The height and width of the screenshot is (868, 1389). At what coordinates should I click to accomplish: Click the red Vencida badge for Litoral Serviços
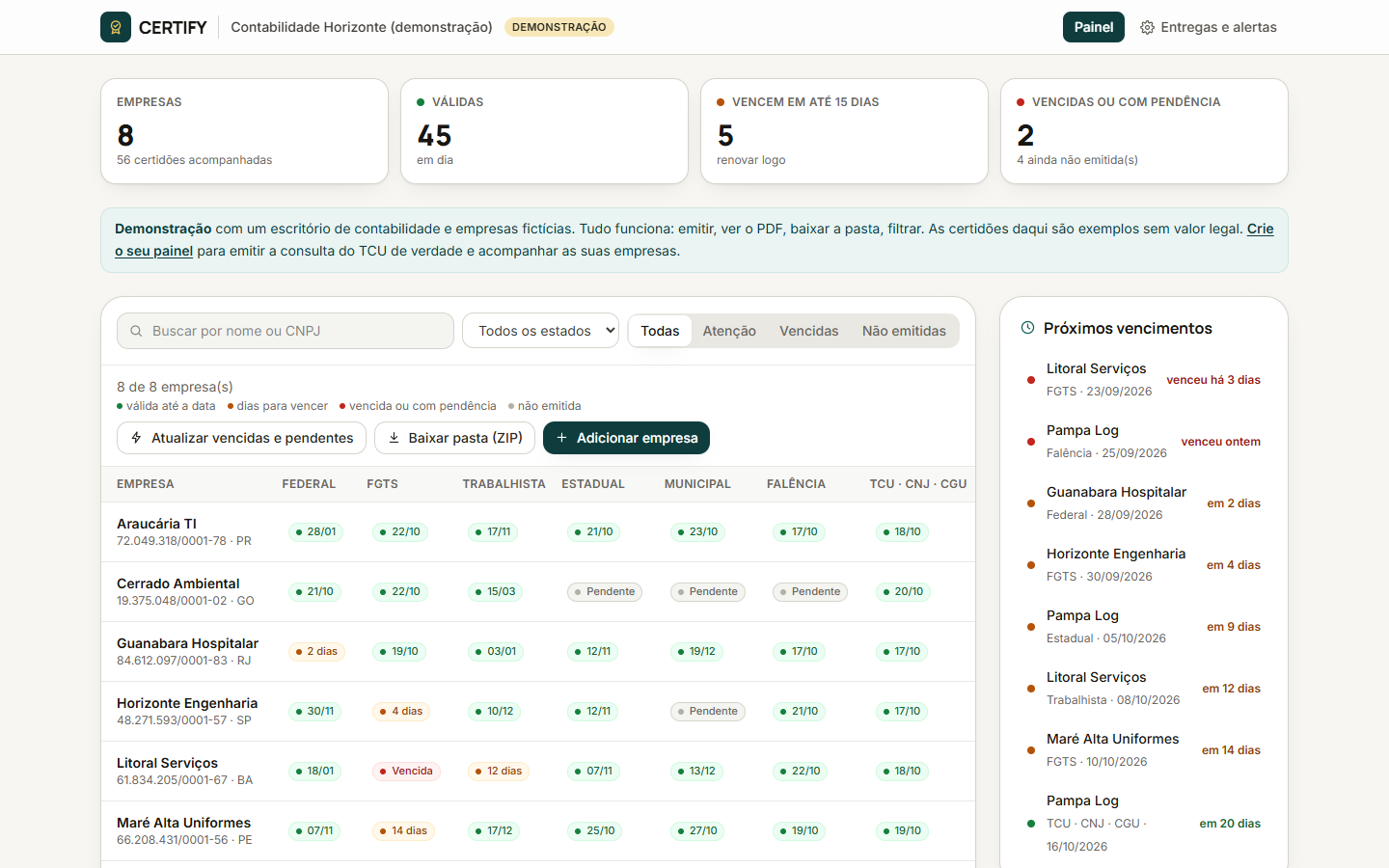tap(406, 771)
